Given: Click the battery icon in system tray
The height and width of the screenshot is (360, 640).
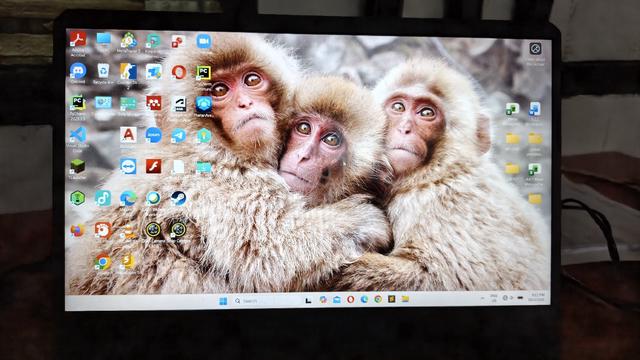Looking at the screenshot, I should (520, 298).
